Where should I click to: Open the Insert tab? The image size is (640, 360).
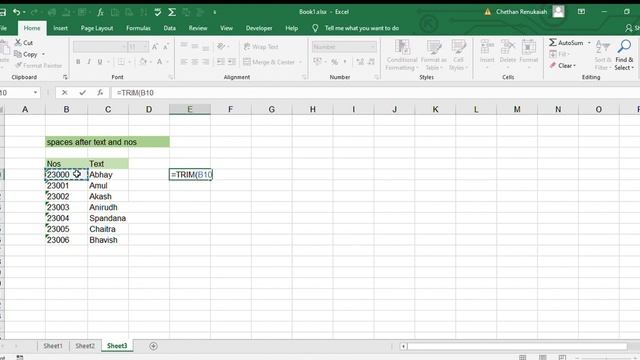(60, 28)
